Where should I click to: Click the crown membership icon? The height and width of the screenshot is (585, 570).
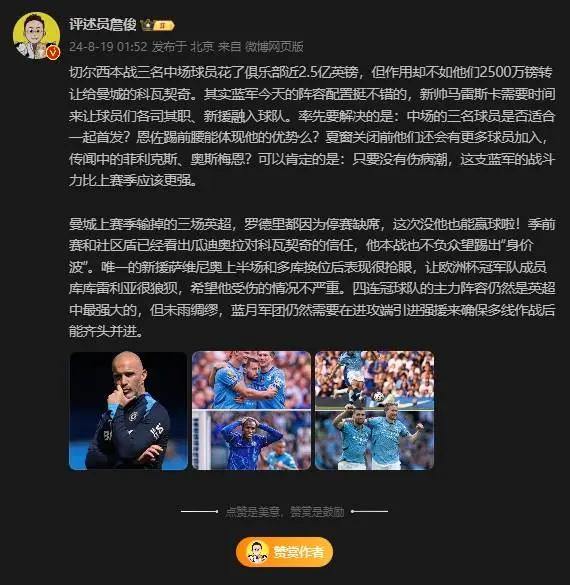(x=146, y=25)
